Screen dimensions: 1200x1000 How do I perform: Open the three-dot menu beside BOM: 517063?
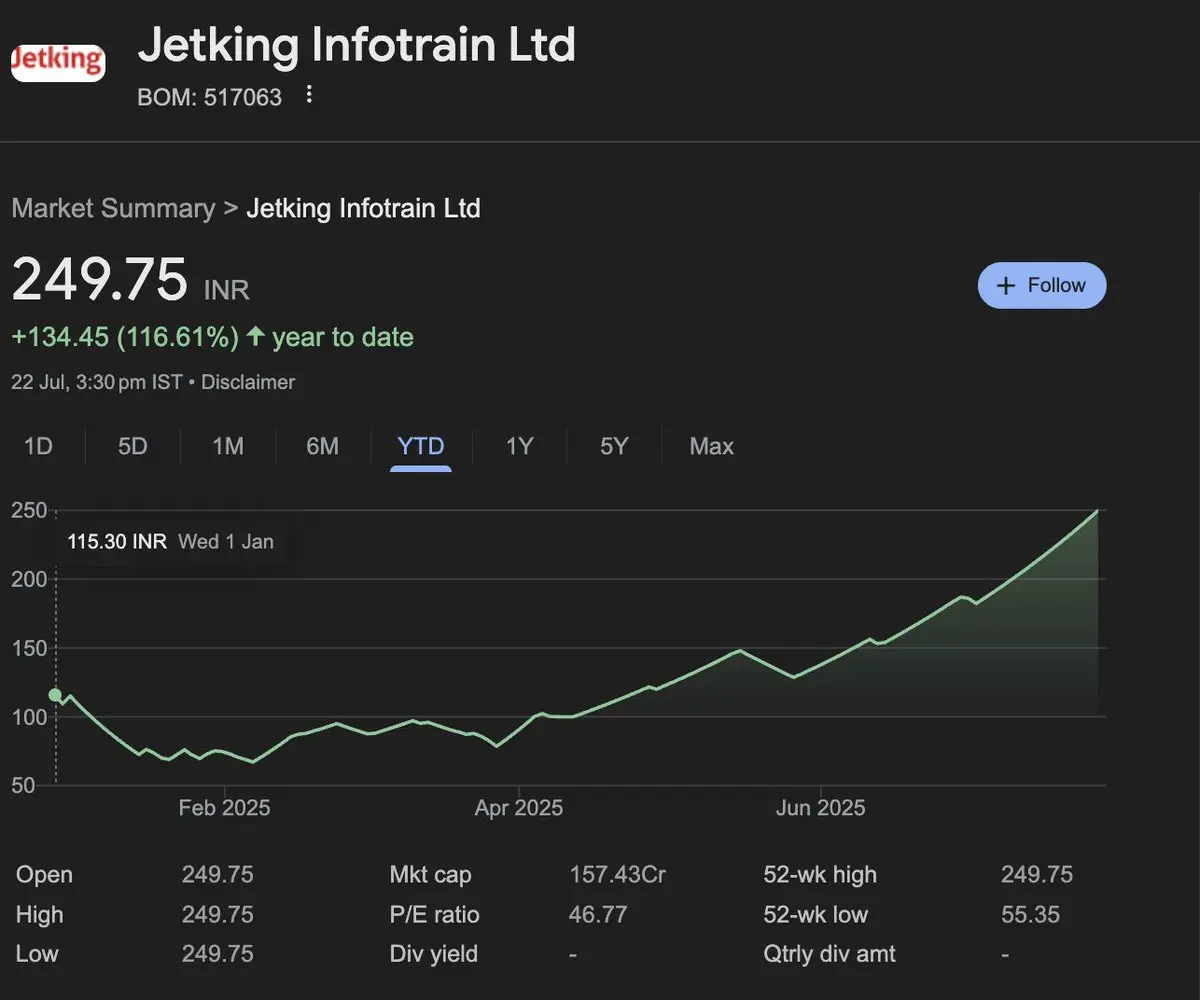tap(309, 94)
